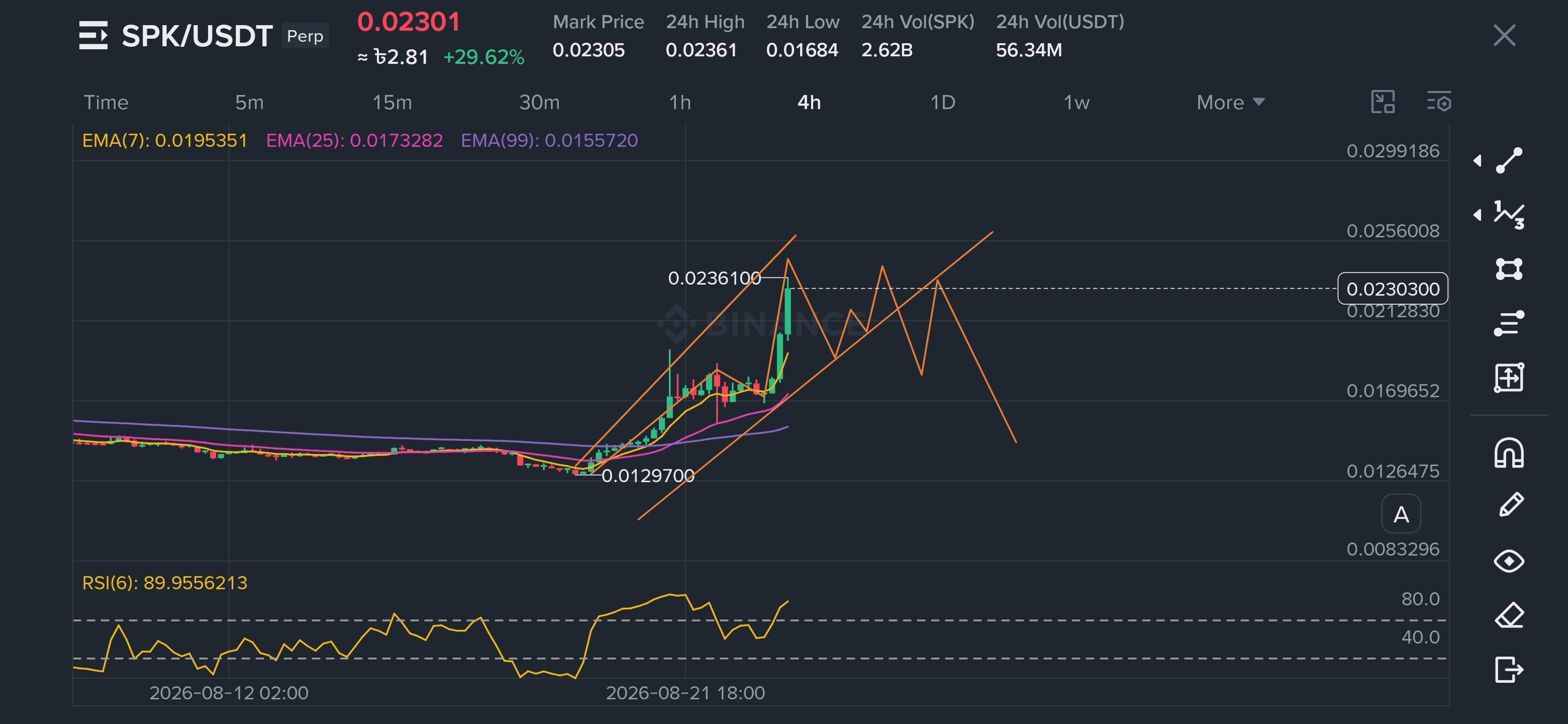Screen dimensions: 1568x724
Task: Tap the RSI(6) indicator label
Action: (x=165, y=583)
